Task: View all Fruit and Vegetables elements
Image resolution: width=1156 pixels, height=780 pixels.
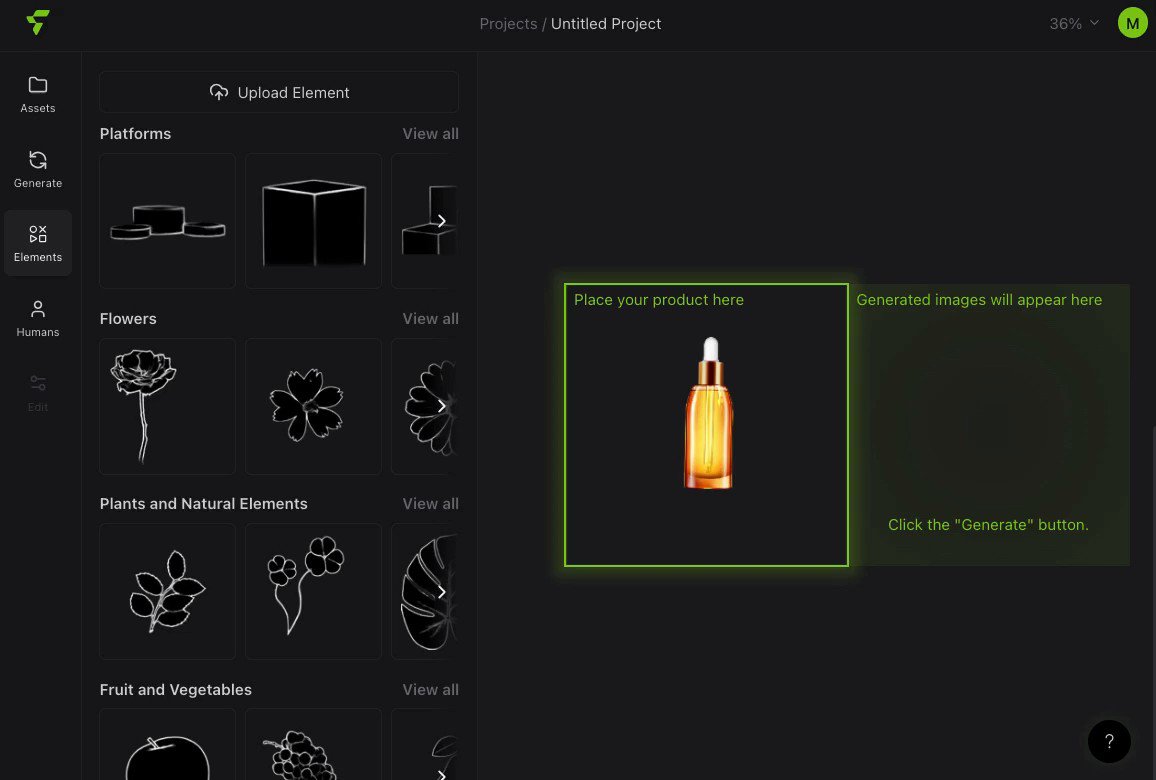Action: (431, 689)
